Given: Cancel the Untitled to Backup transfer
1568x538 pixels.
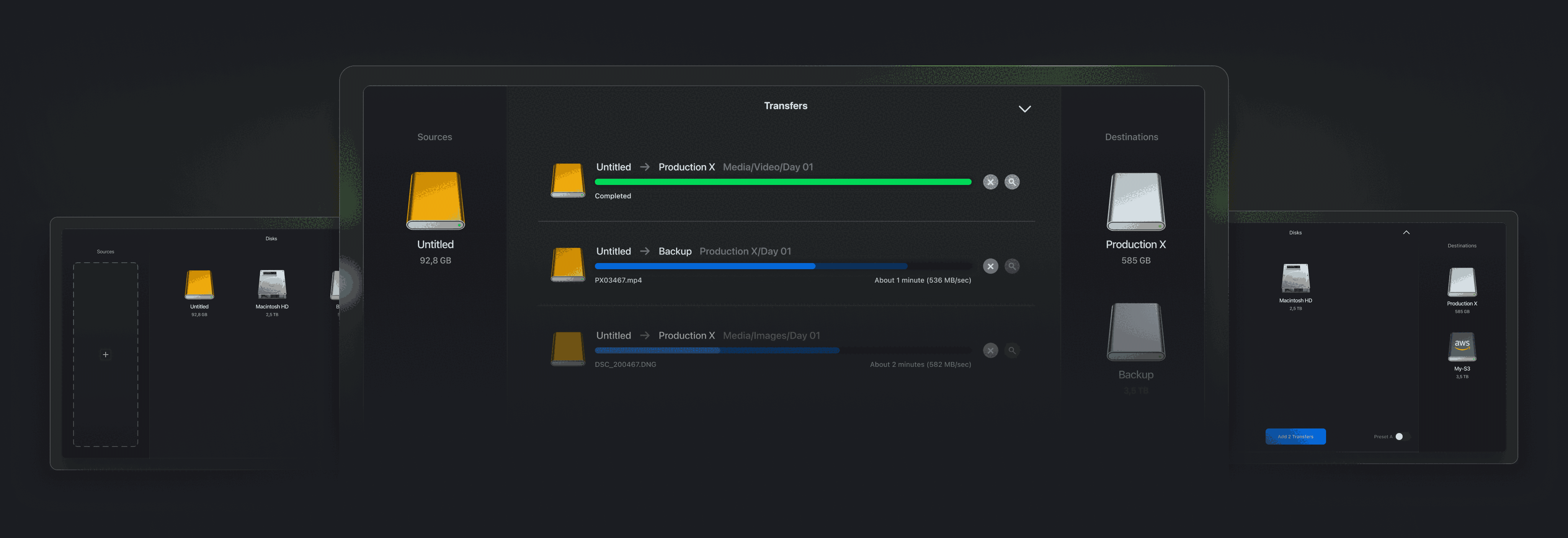Looking at the screenshot, I should click(990, 266).
